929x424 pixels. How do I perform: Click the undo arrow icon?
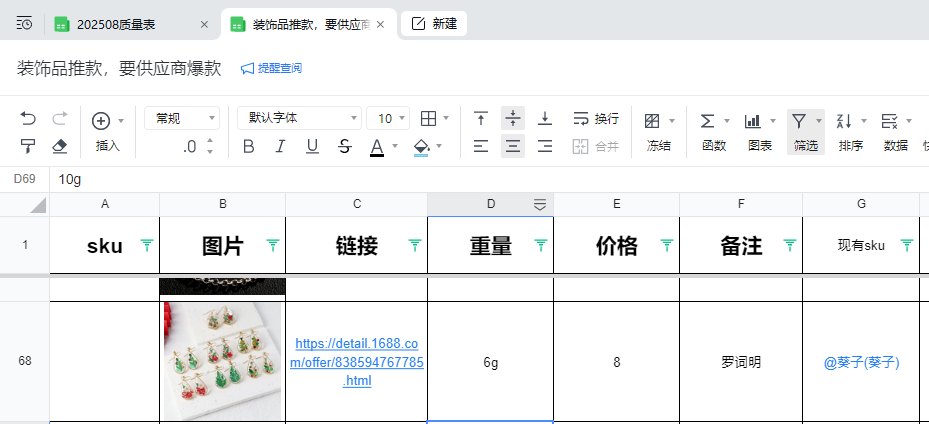click(28, 119)
